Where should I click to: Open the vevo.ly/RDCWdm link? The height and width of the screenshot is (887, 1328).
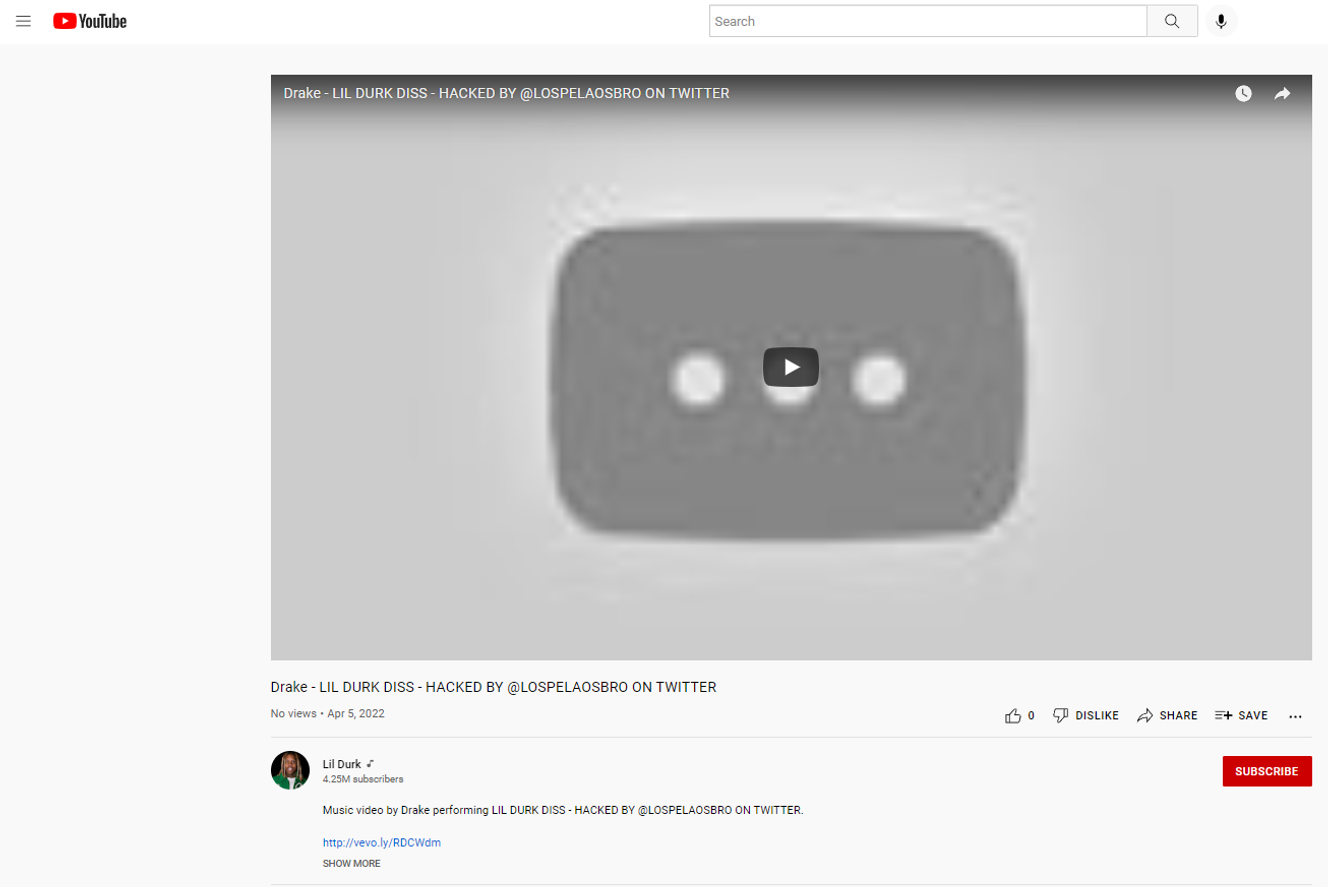(382, 843)
